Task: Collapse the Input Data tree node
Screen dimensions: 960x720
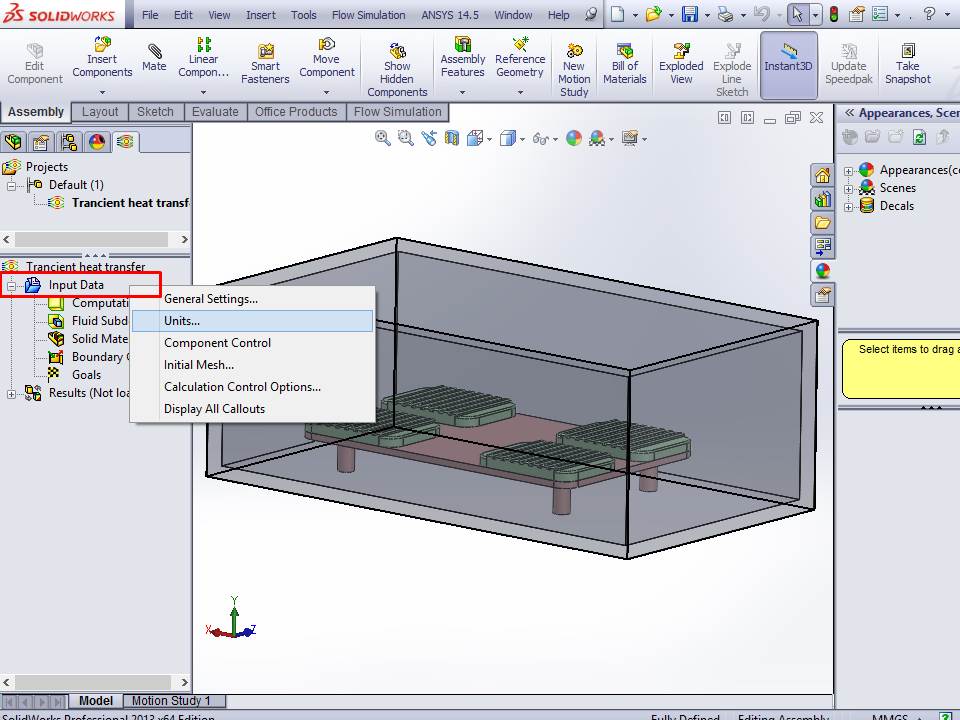Action: [x=11, y=285]
